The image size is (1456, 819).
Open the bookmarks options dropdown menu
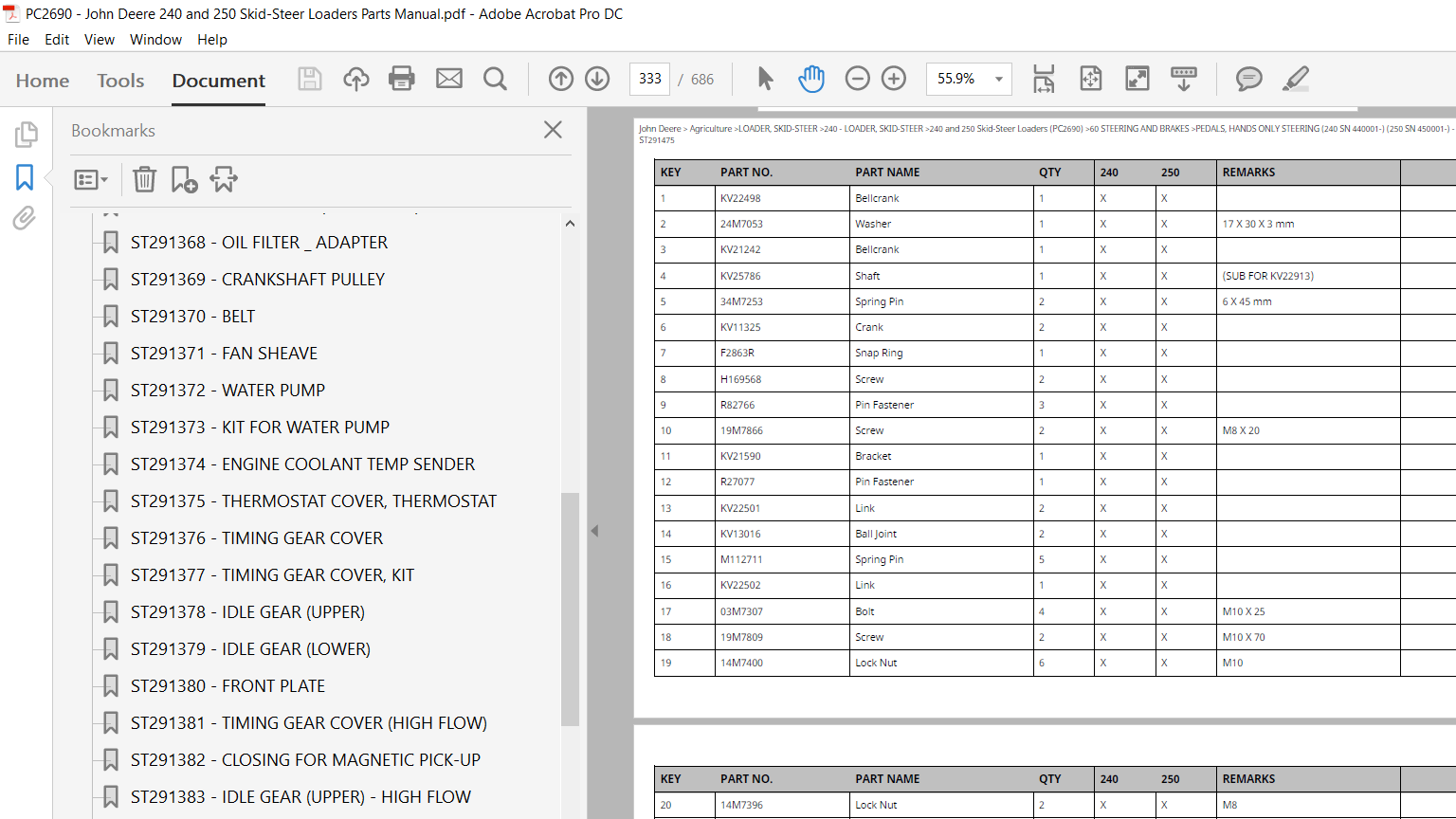pos(91,179)
